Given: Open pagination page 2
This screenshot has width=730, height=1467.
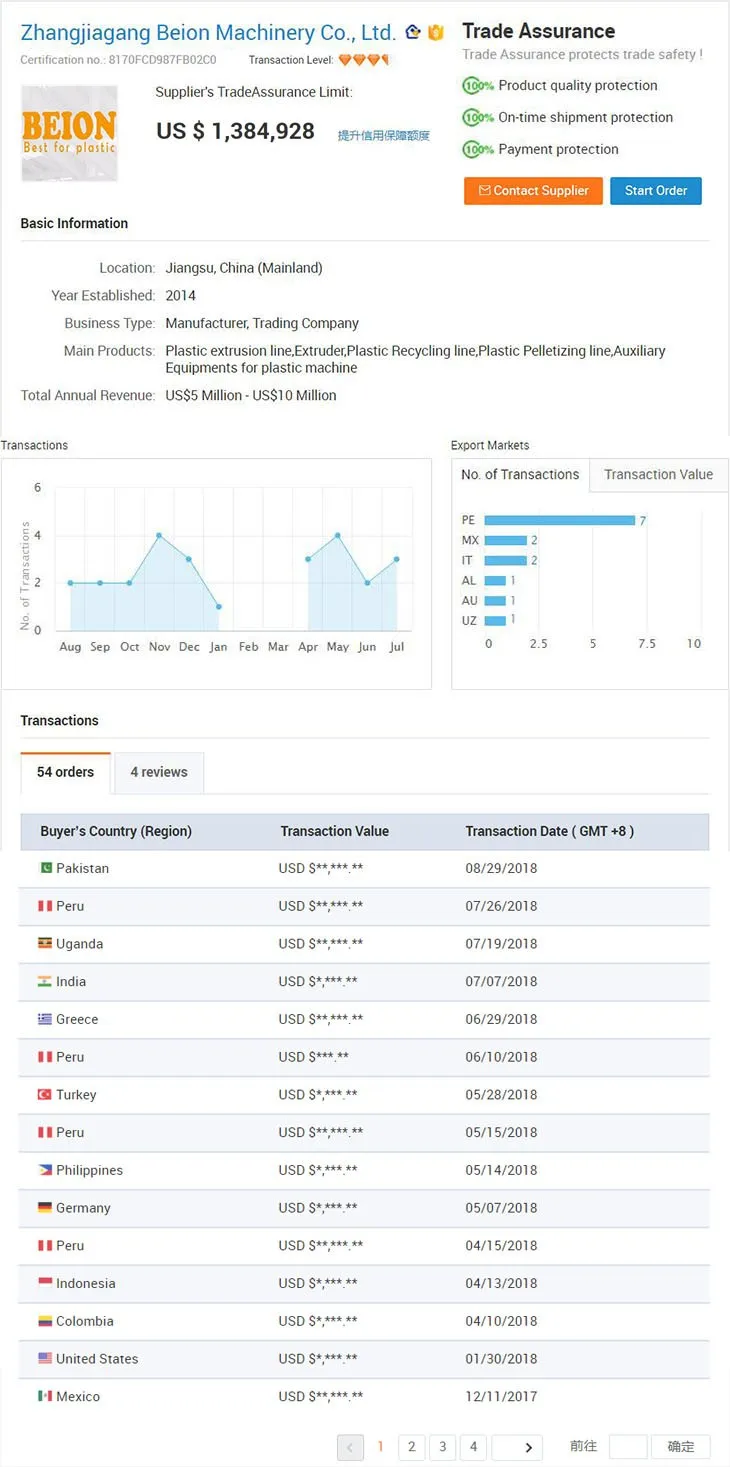Looking at the screenshot, I should pos(412,1447).
